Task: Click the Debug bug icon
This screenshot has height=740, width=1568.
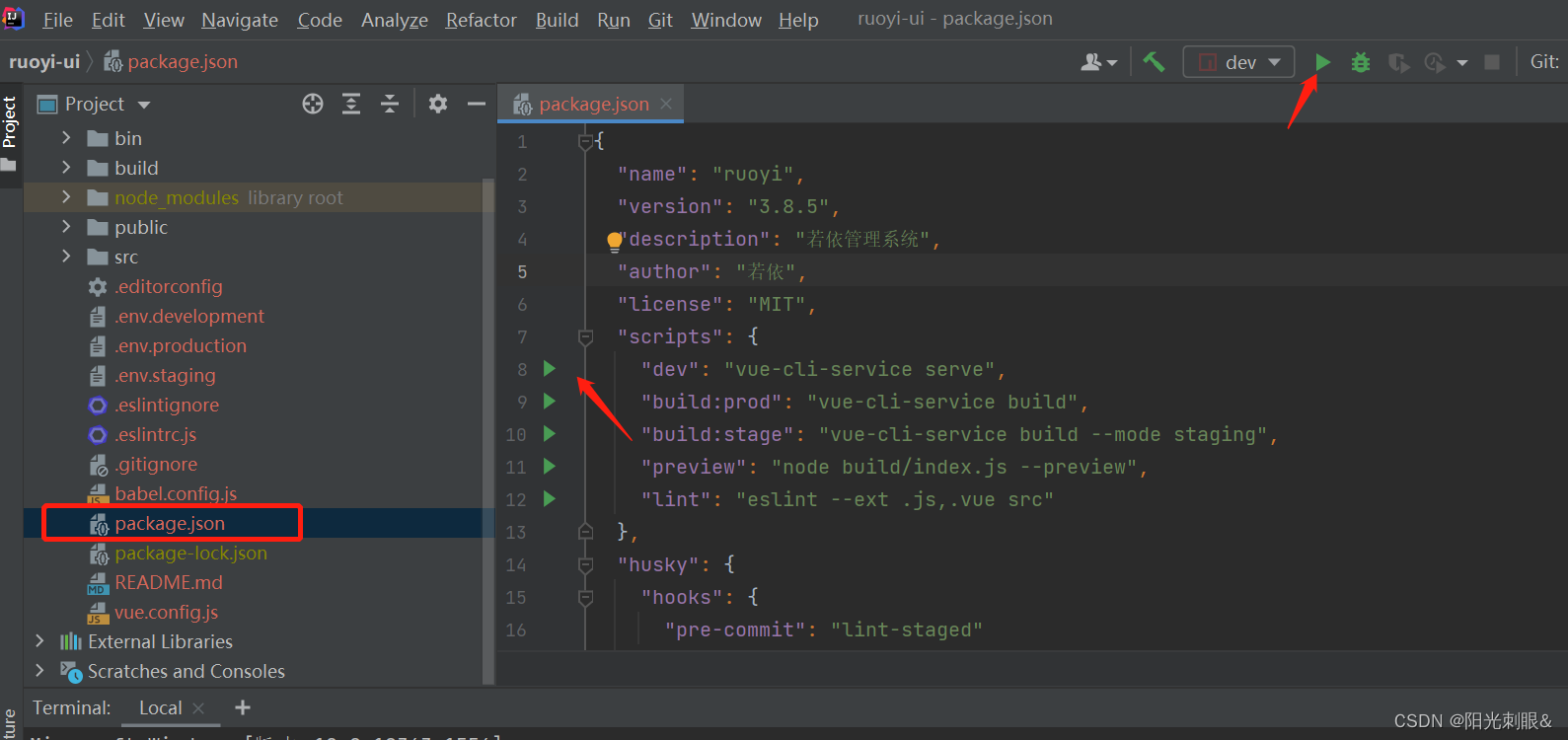Action: click(1361, 62)
